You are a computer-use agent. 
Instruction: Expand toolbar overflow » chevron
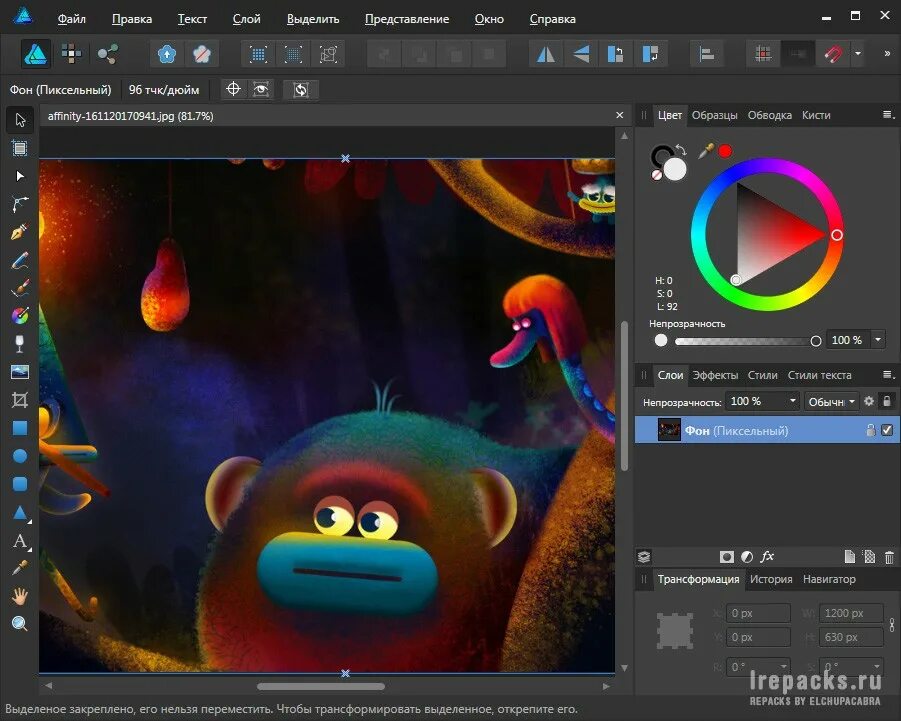pos(887,53)
